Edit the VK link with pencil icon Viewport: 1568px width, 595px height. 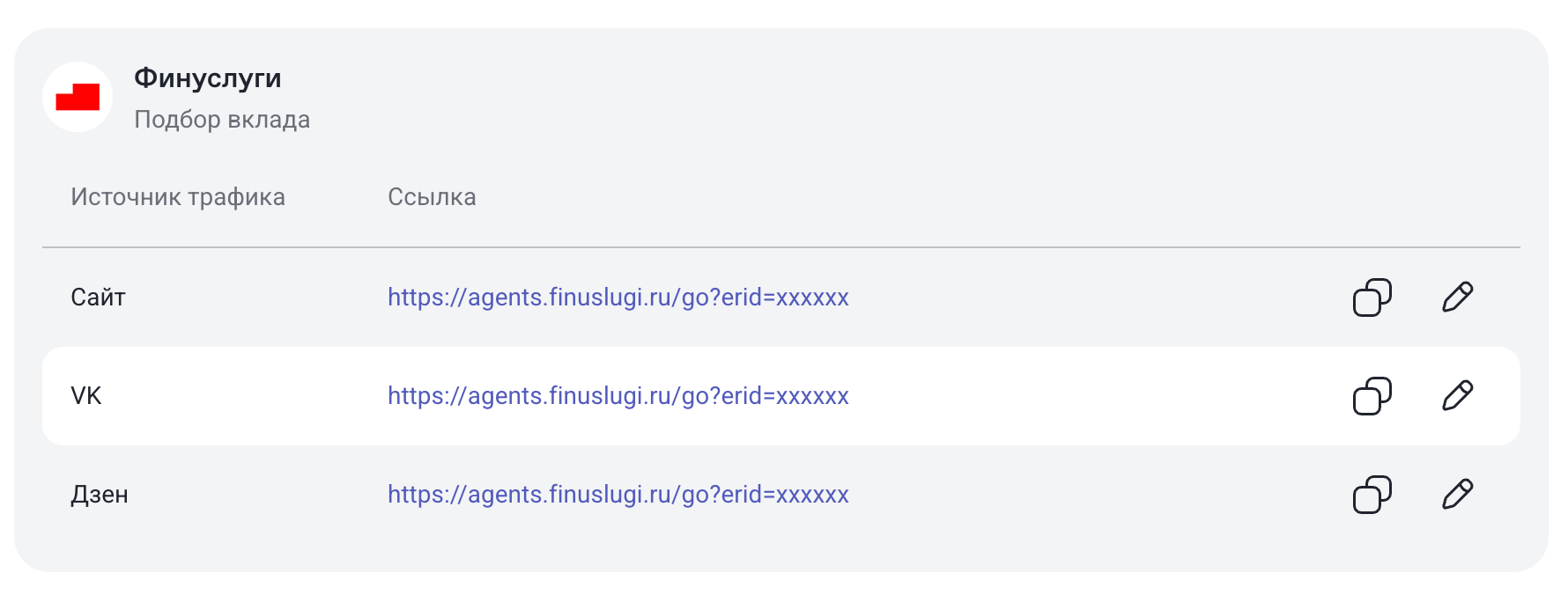pyautogui.click(x=1457, y=396)
